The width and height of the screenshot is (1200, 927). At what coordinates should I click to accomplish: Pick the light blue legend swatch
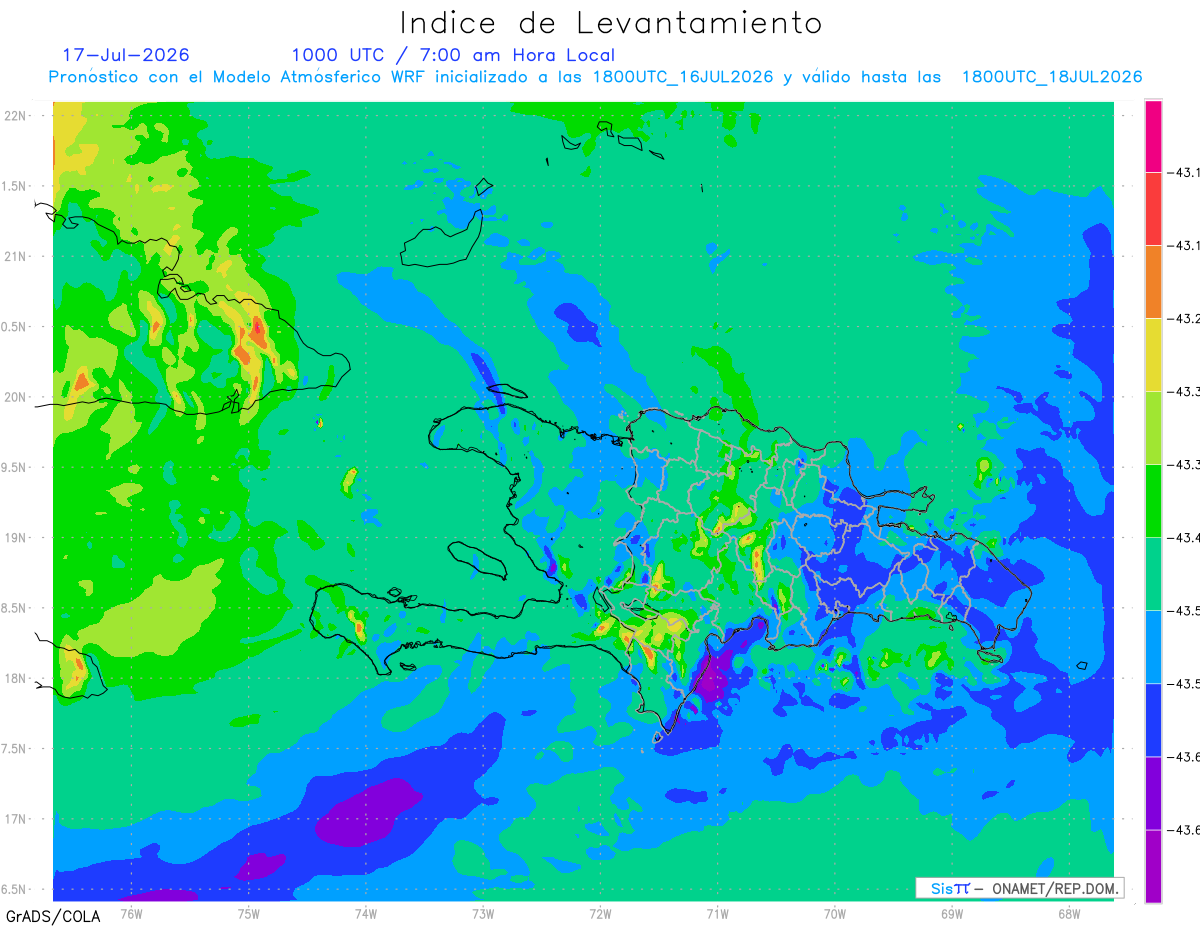[x=1153, y=647]
